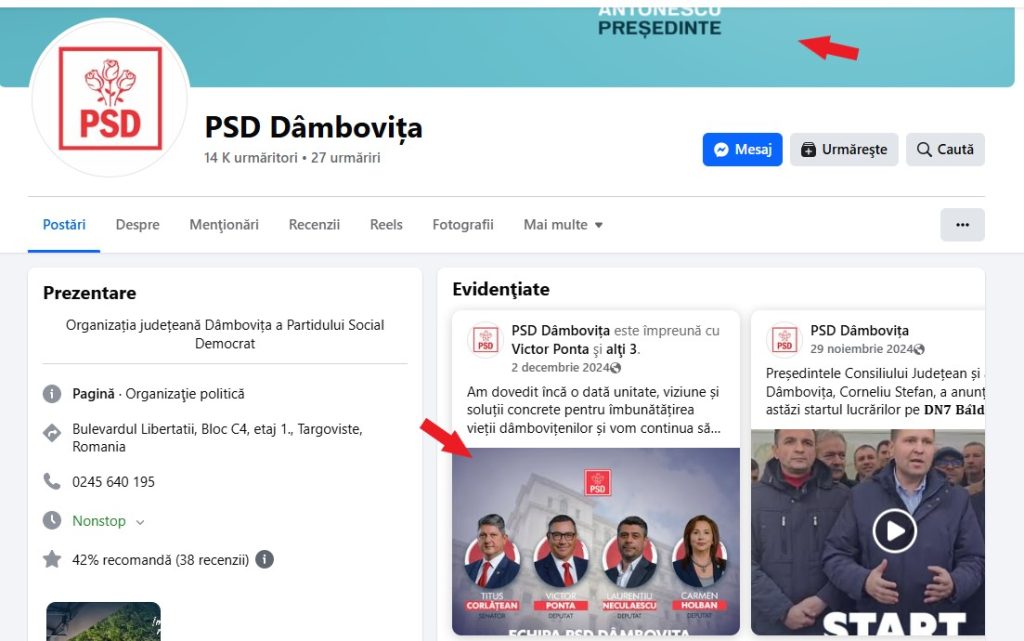This screenshot has height=641, width=1024.
Task: Open the Victor Ponta tagged profile link
Action: coord(550,349)
